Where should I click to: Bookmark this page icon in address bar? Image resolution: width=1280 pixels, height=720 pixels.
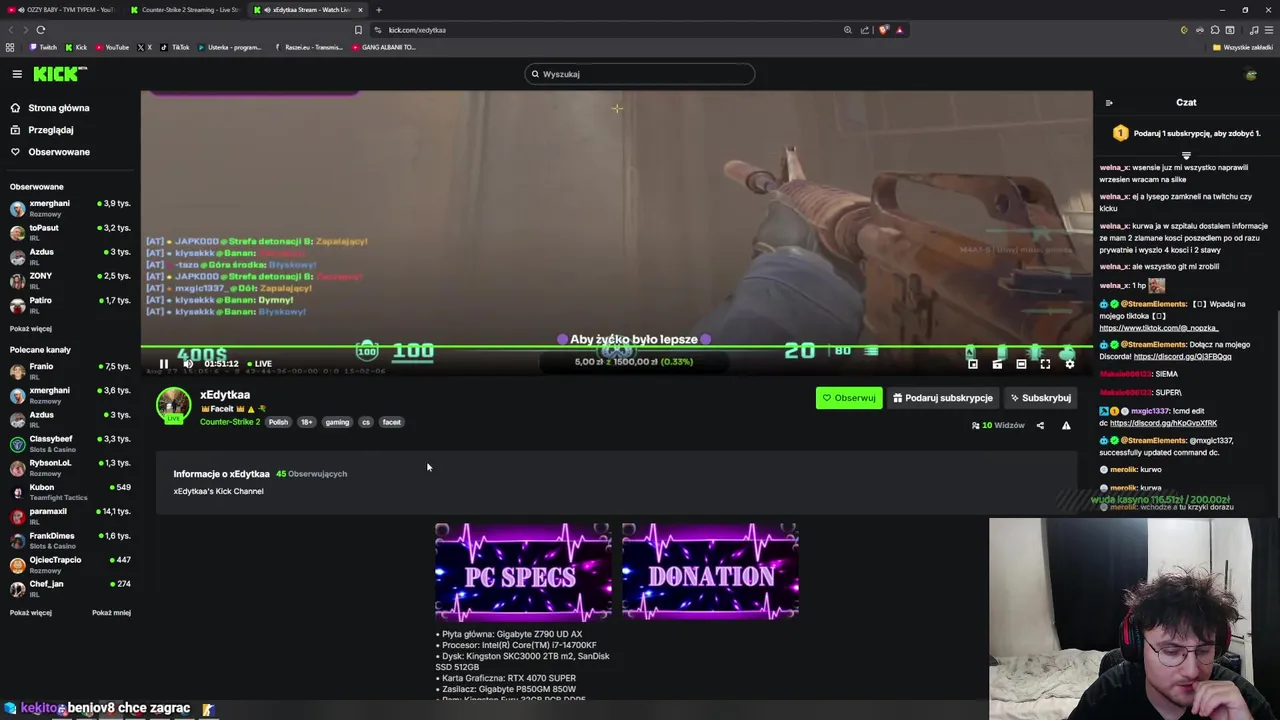click(358, 30)
